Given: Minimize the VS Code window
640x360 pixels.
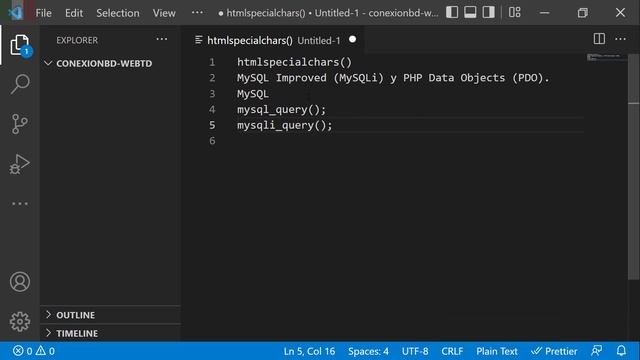Looking at the screenshot, I should point(544,13).
